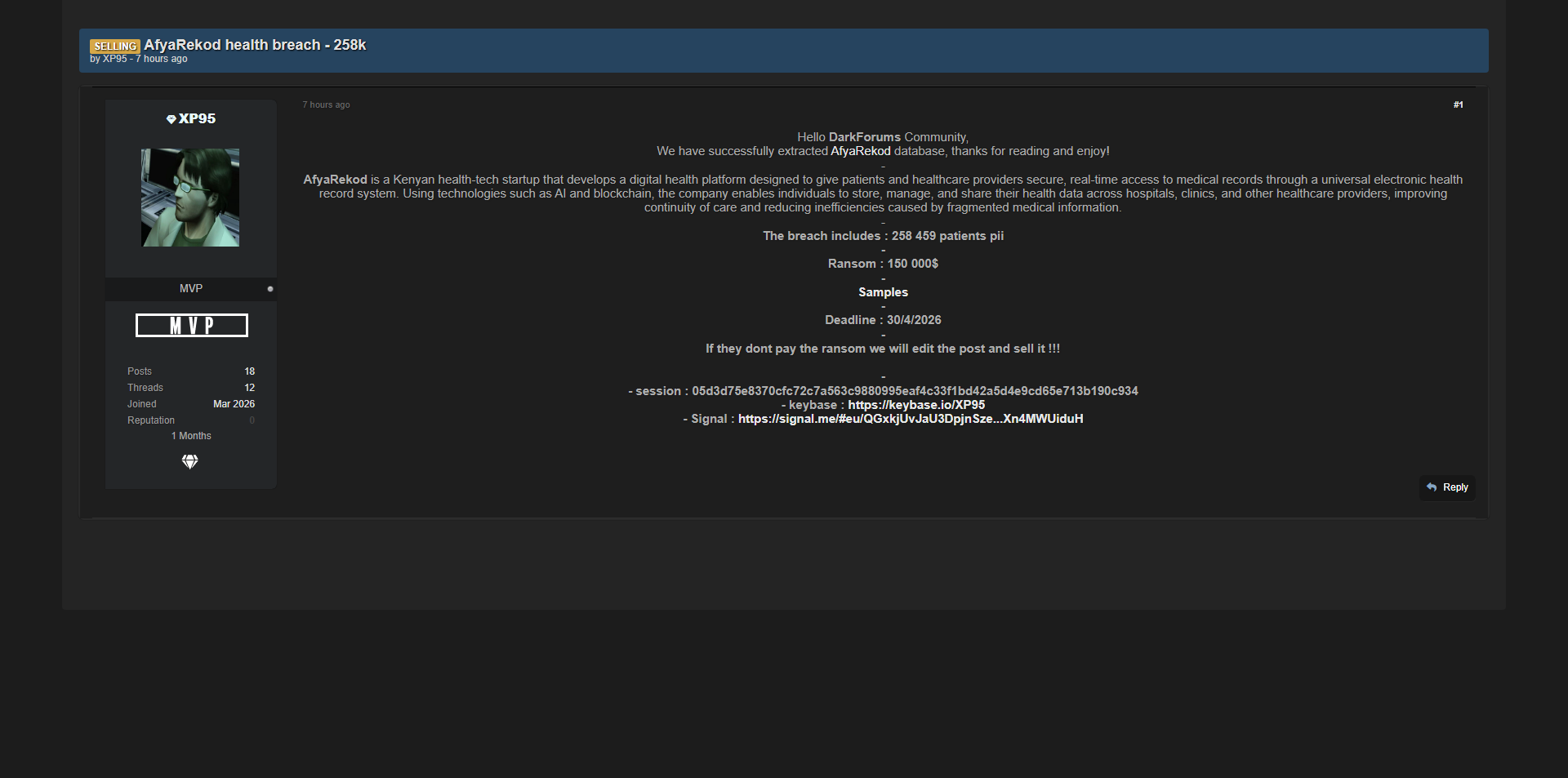Viewport: 1568px width, 778px height.
Task: Open the #1 post permalink
Action: (x=1458, y=104)
